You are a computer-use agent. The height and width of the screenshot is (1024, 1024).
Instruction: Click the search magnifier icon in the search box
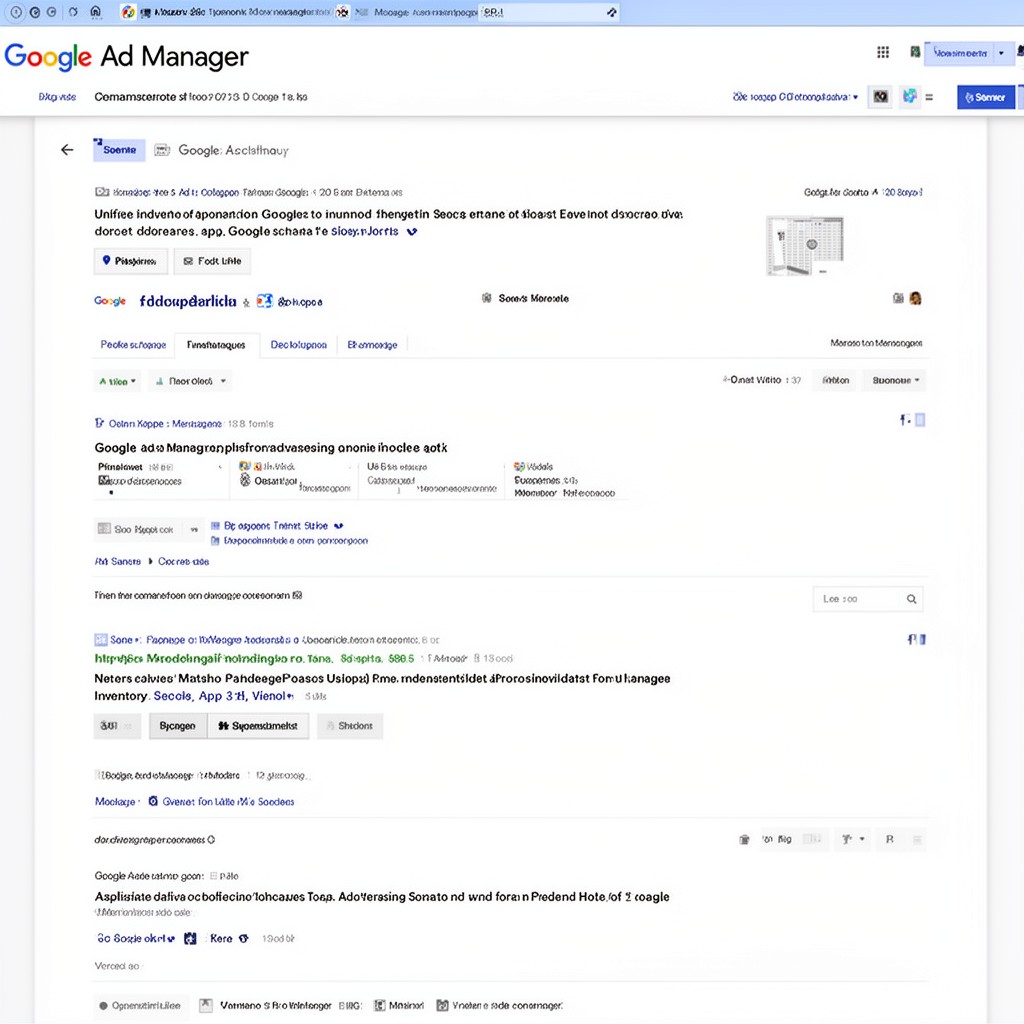tap(911, 599)
